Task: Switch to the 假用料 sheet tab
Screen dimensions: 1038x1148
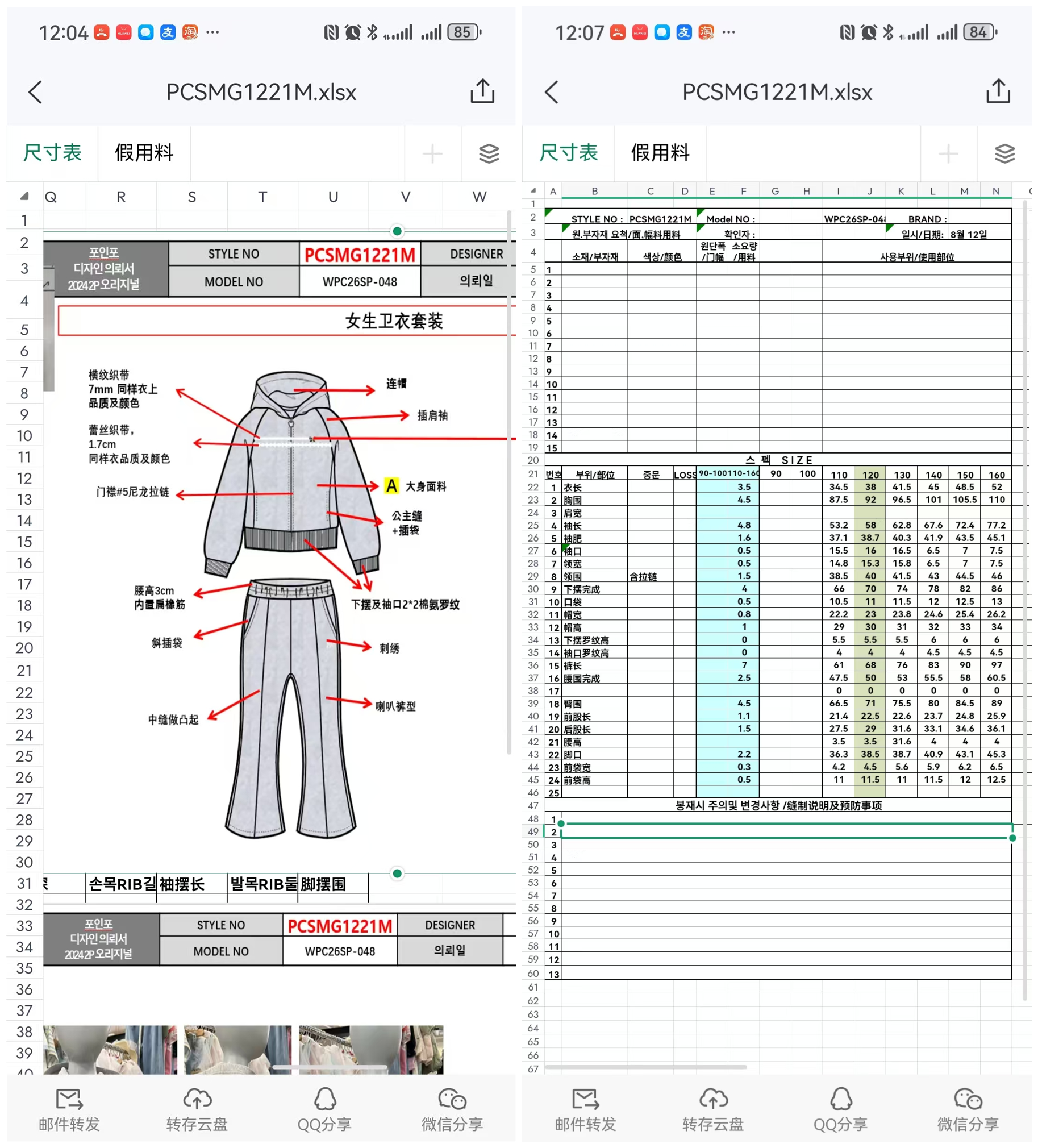Action: point(144,153)
